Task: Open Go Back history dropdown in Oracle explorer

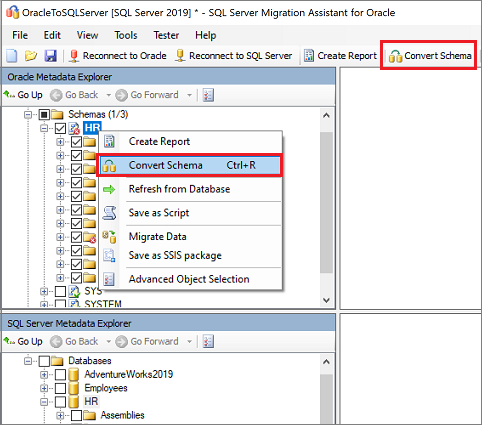Action: tap(108, 95)
